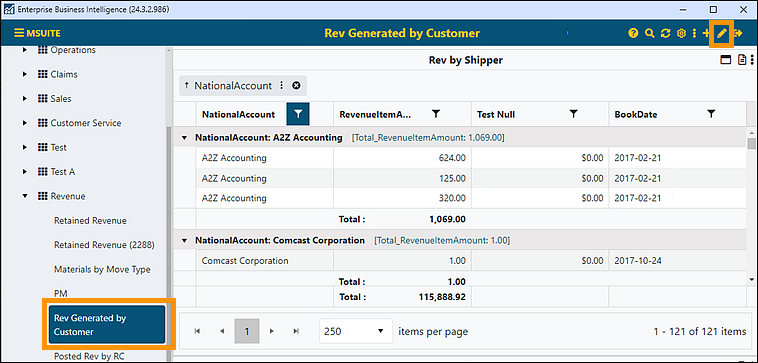Screen dimensions: 758x363
Task: Click the 2017-10-24 BookDate cell
Action: click(678, 261)
